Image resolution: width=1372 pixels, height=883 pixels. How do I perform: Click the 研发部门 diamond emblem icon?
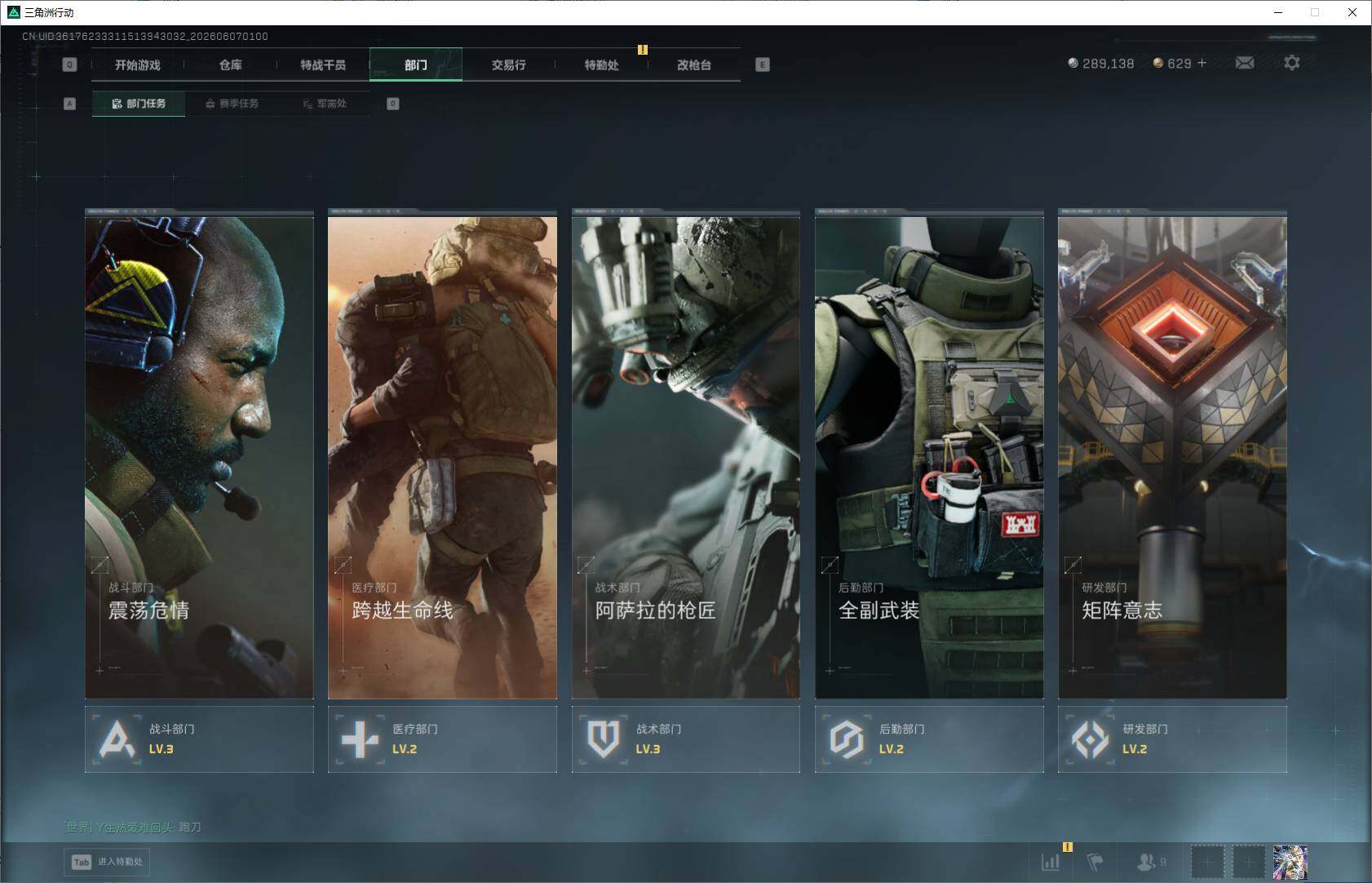1090,739
